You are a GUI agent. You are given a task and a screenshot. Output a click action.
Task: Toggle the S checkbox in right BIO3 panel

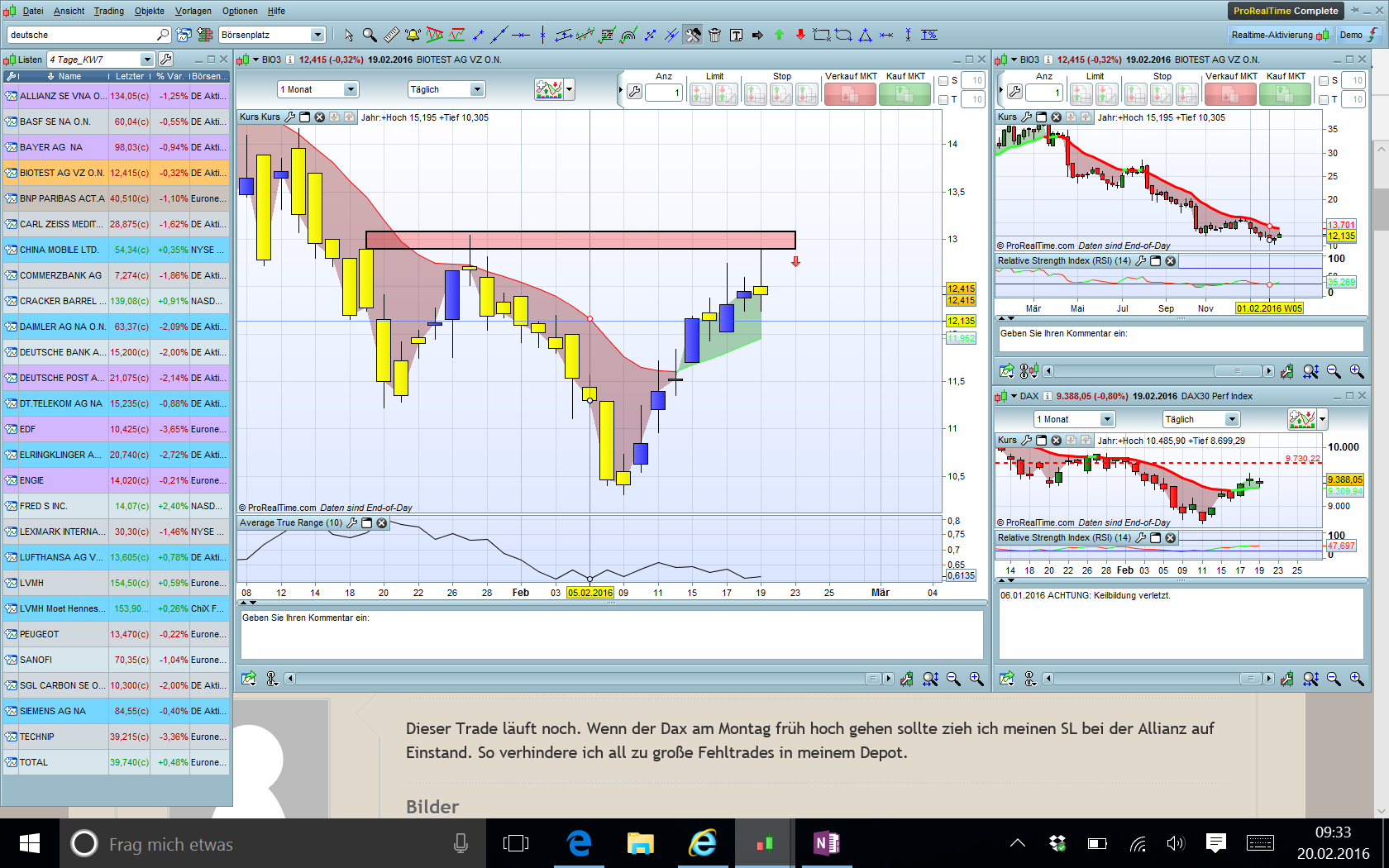1324,81
